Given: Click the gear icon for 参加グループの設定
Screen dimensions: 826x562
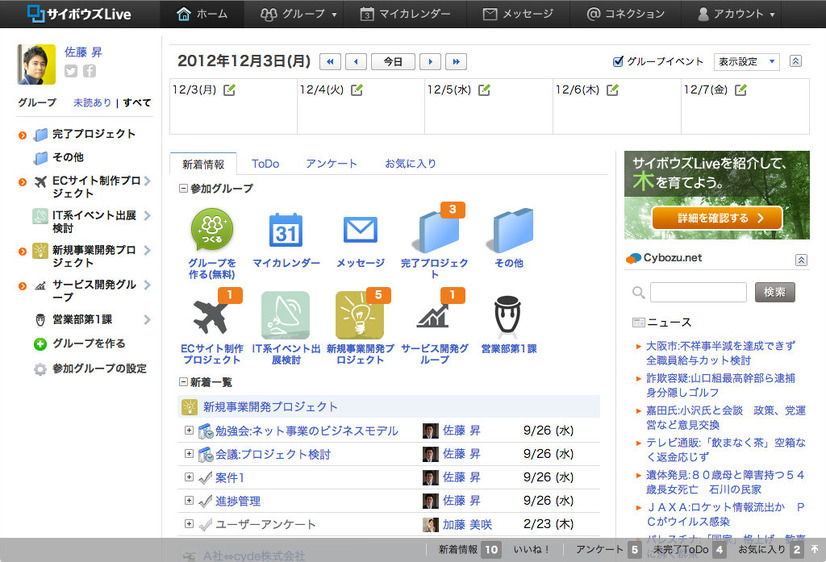Looking at the screenshot, I should (x=40, y=369).
